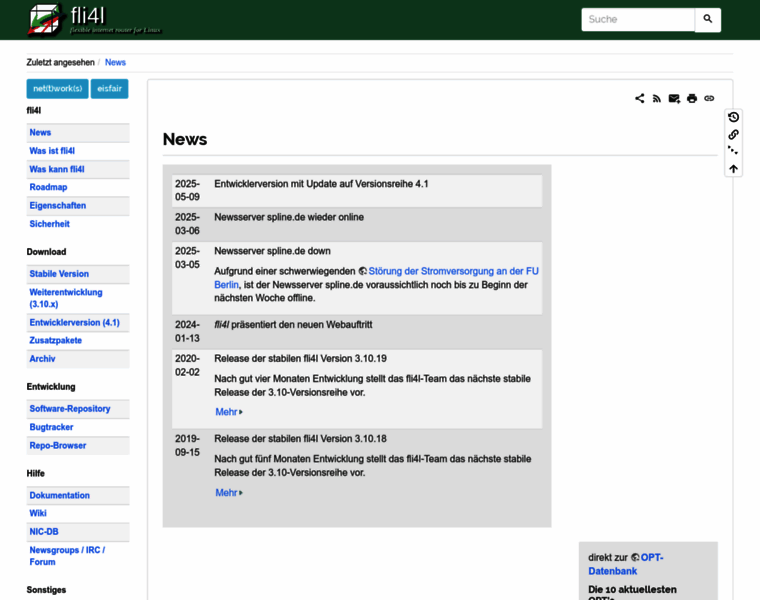The image size is (760, 600).
Task: Click 'Die 10 aktuellesten' heading text
Action: [633, 590]
